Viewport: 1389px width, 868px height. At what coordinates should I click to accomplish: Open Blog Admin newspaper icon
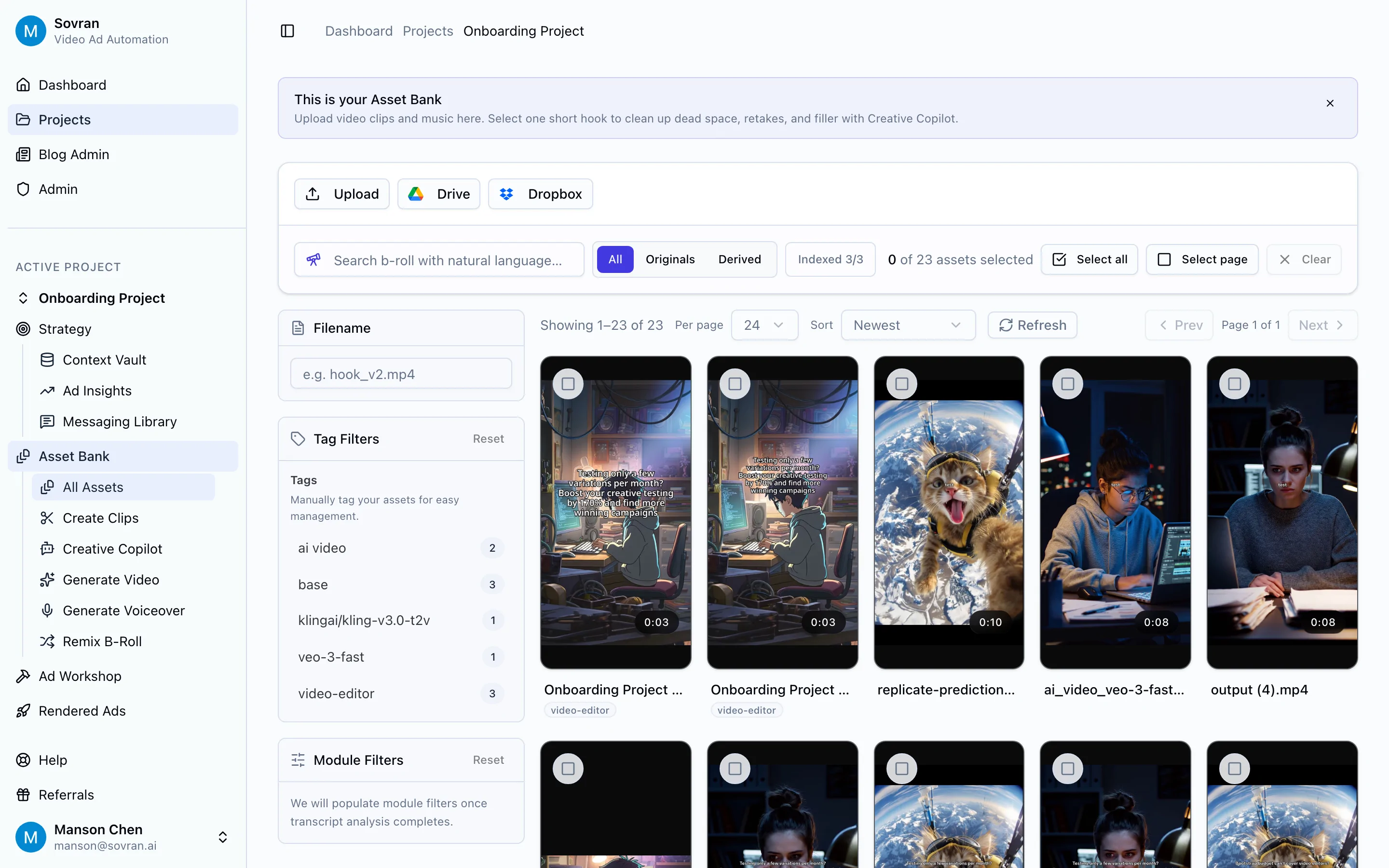pos(23,154)
